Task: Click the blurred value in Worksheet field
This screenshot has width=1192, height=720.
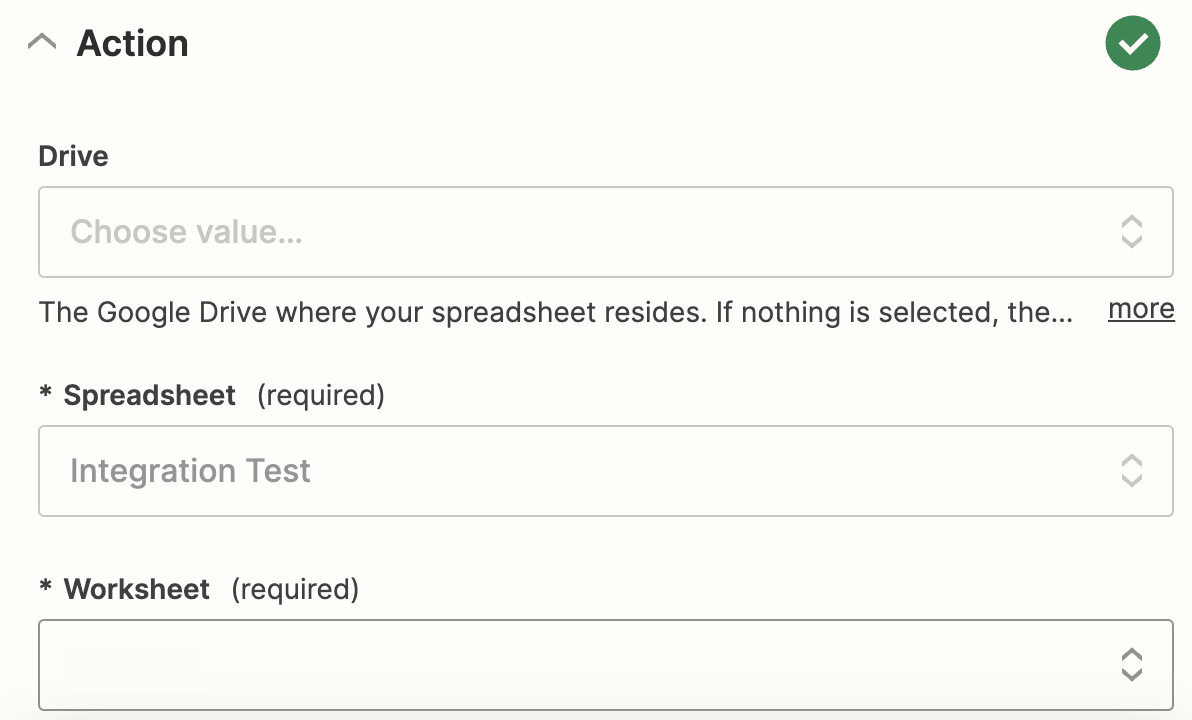Action: click(x=135, y=660)
